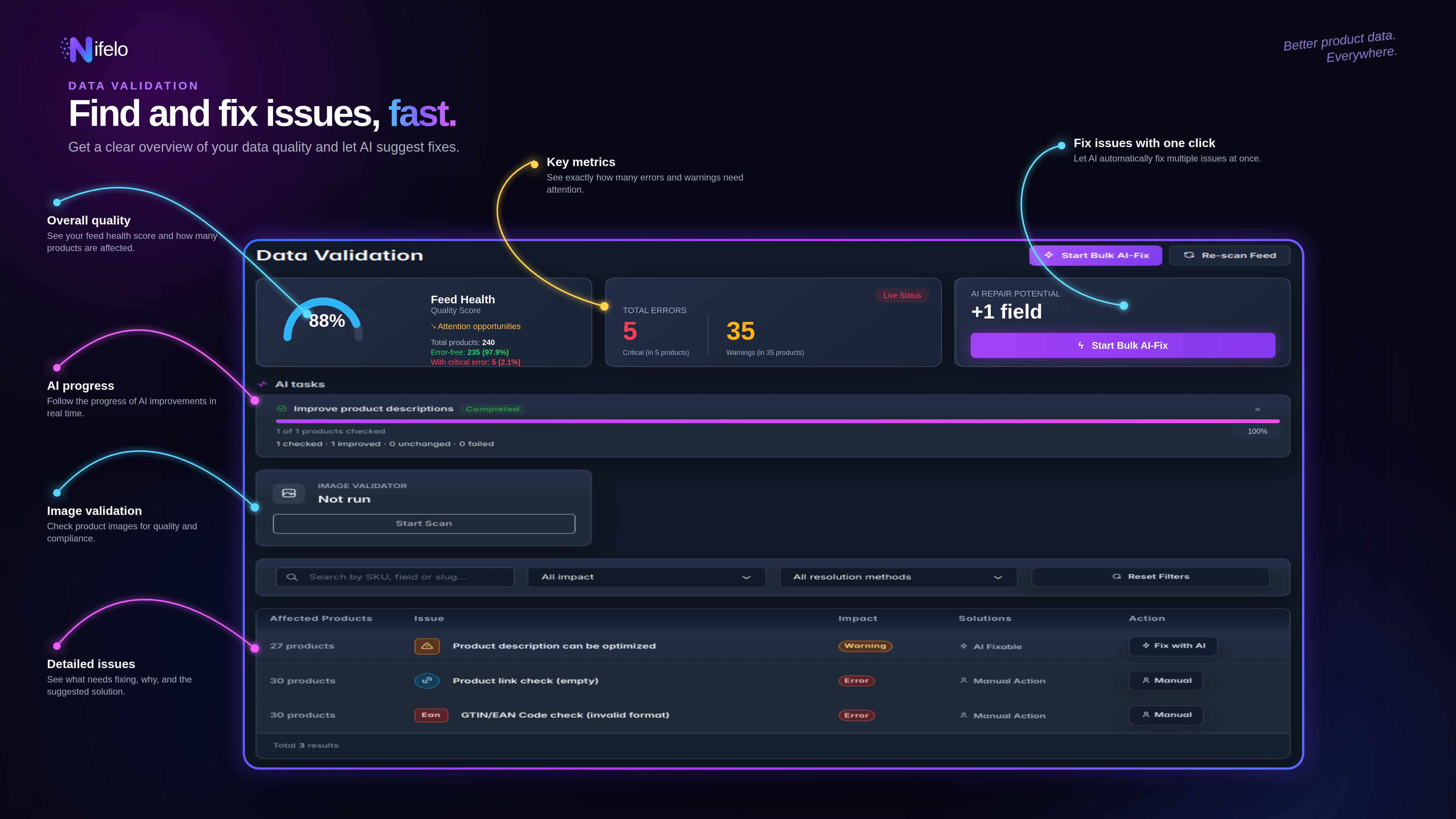Click the Issue column header
This screenshot has width=1456, height=819.
[x=428, y=618]
